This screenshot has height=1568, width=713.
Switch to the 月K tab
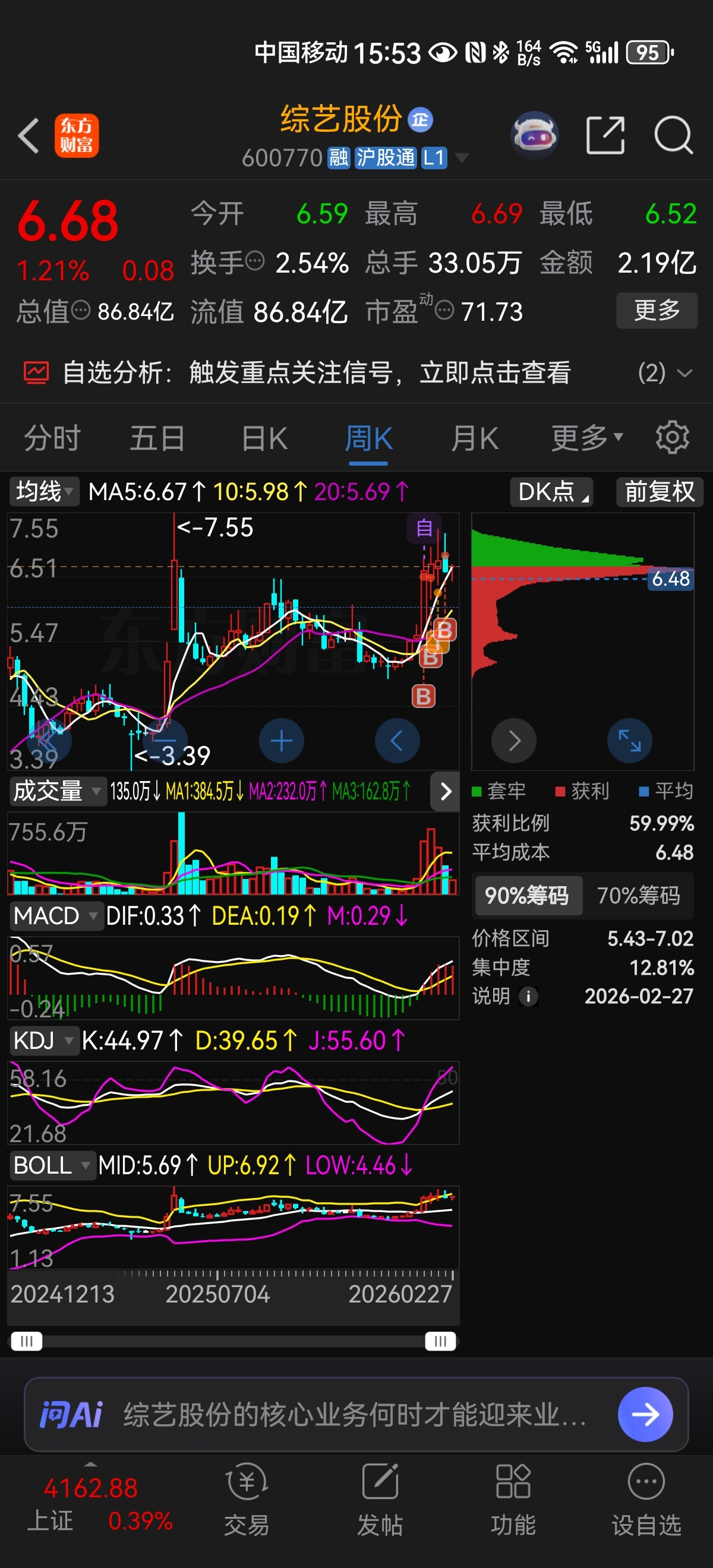(474, 438)
